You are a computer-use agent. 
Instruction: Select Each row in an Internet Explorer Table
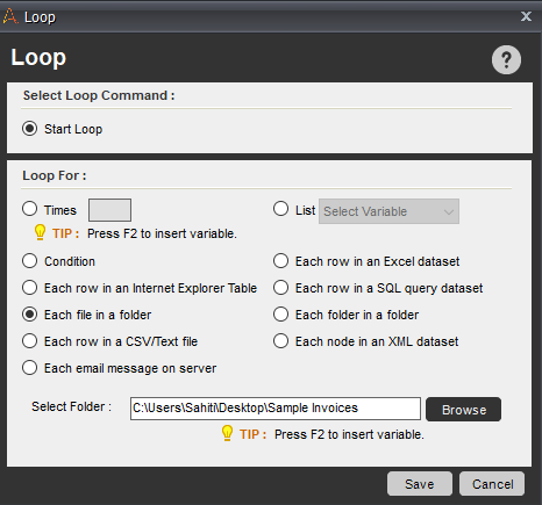(x=30, y=287)
